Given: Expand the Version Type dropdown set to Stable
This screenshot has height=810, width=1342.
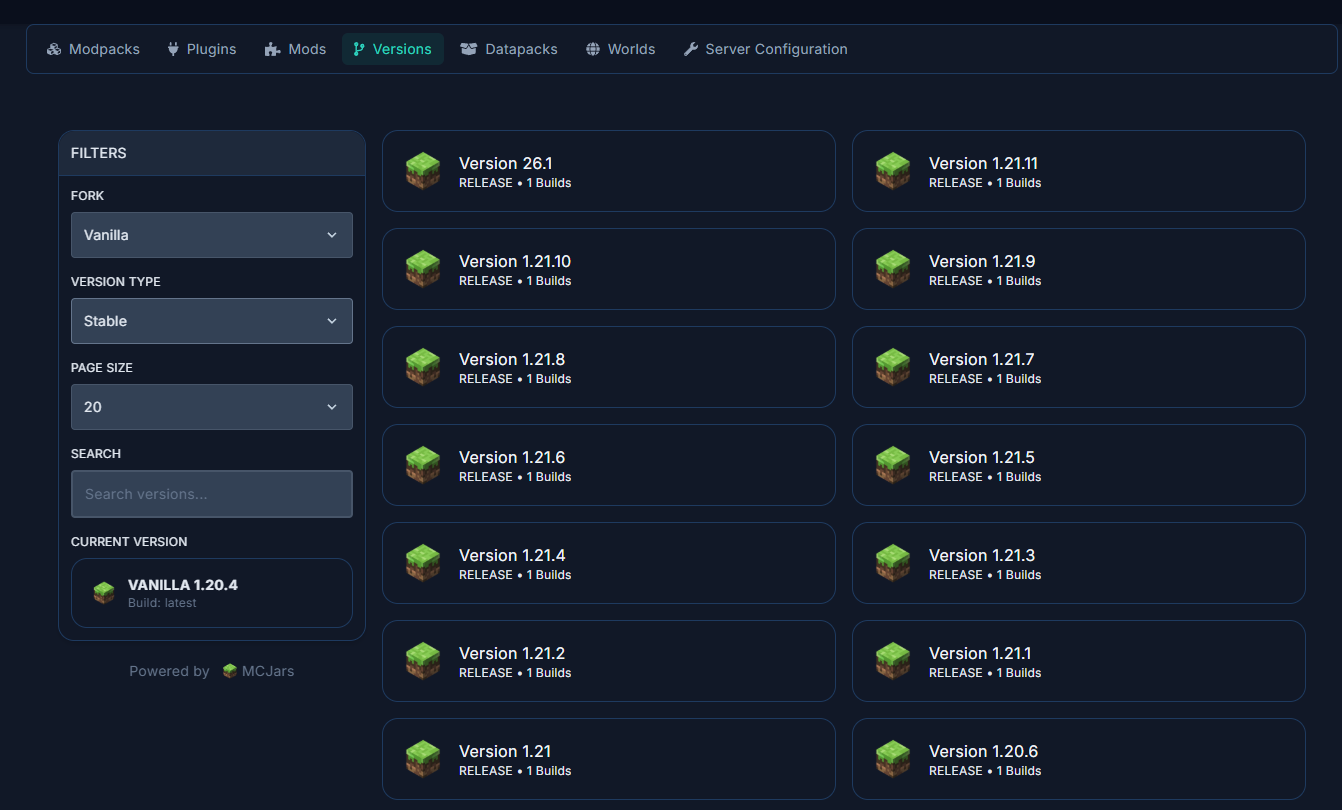Looking at the screenshot, I should click(x=212, y=321).
